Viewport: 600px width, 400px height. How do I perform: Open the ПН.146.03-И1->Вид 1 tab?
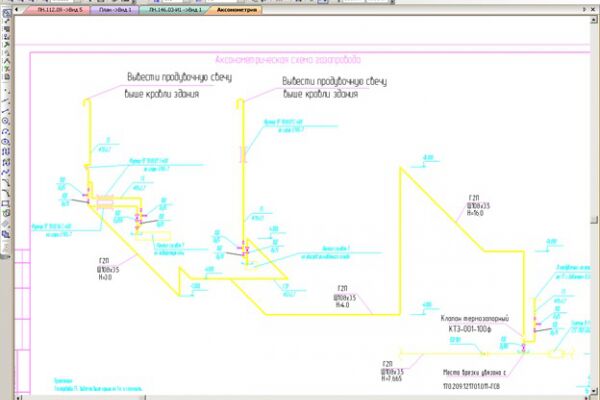(175, 10)
